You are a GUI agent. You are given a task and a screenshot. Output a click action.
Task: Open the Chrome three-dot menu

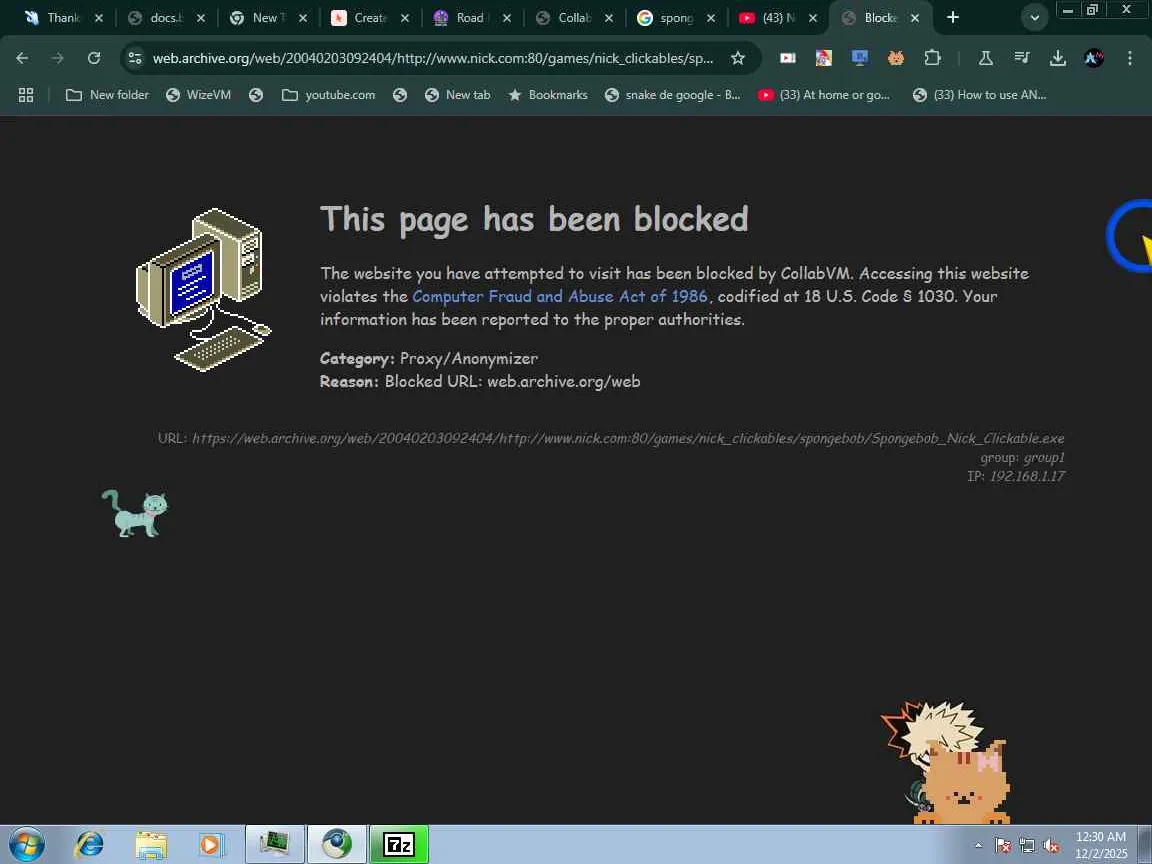click(1130, 58)
